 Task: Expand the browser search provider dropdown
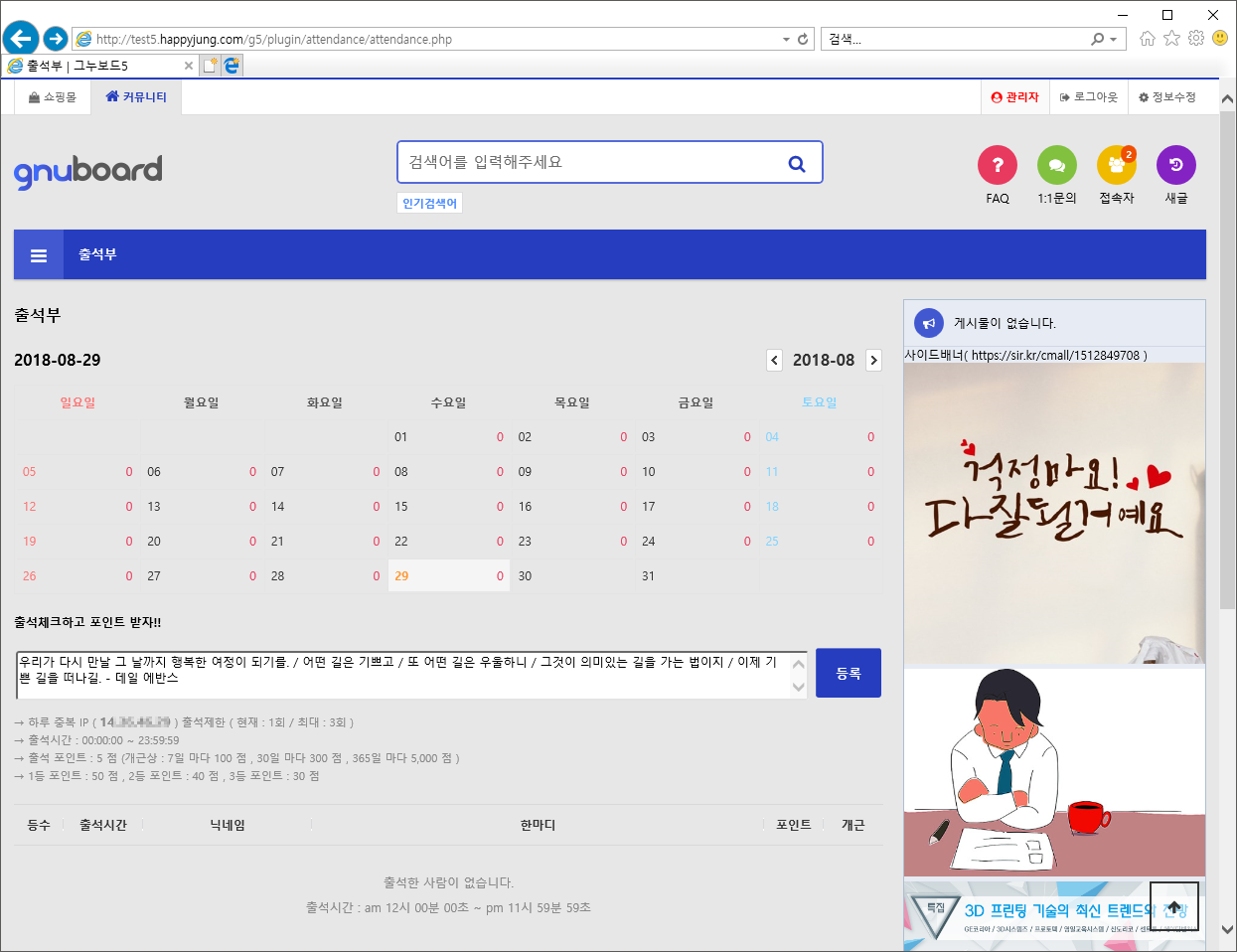click(x=1113, y=39)
